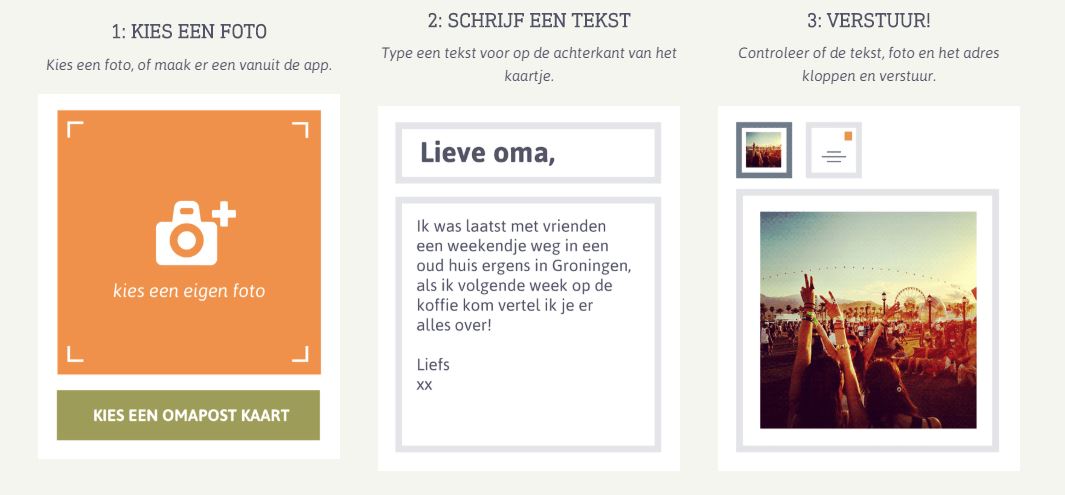Select the orange photo picker area
Screen dimensions: 1065x495
(x=189, y=242)
